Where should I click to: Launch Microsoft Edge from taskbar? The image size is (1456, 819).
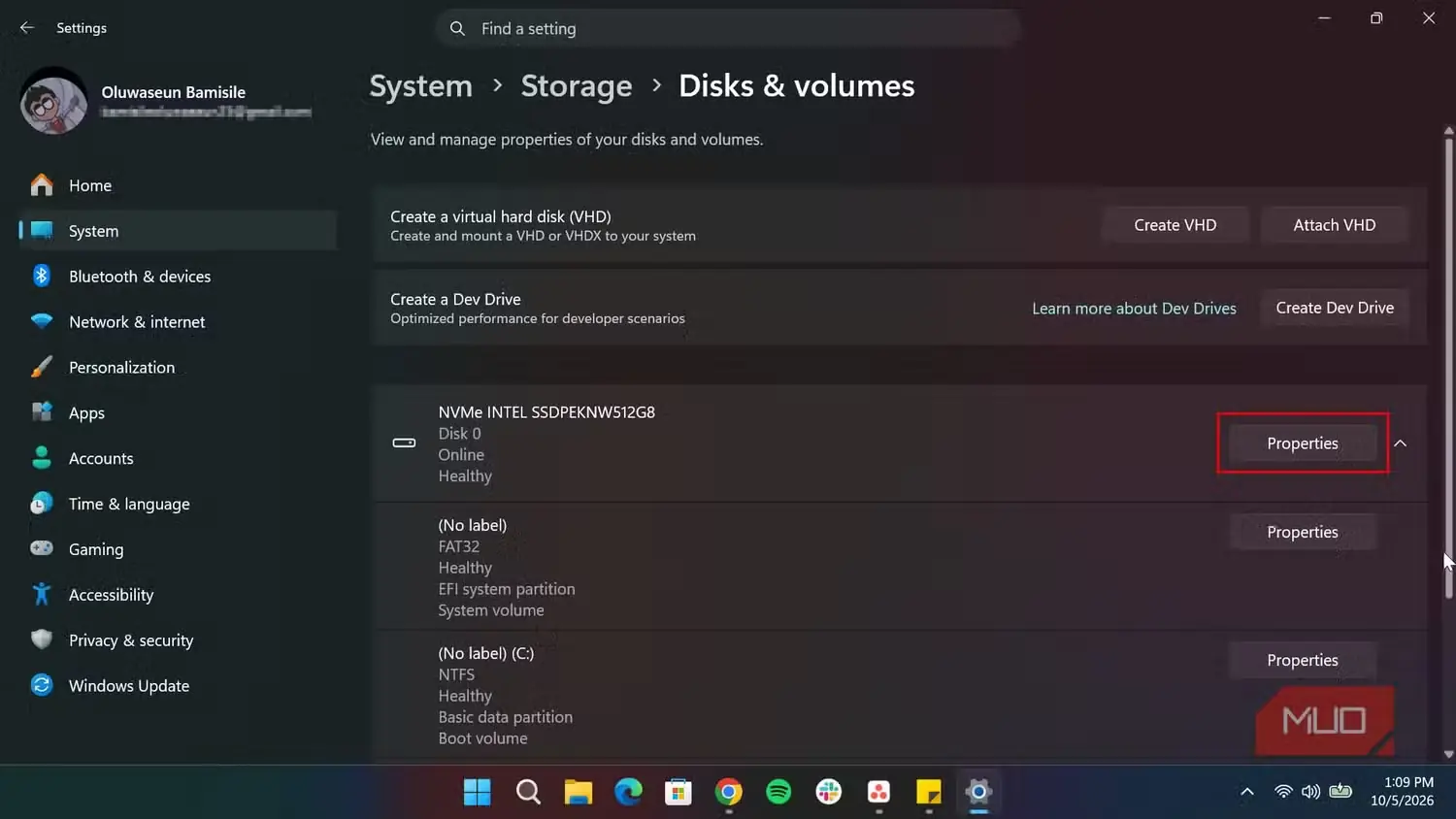point(628,793)
